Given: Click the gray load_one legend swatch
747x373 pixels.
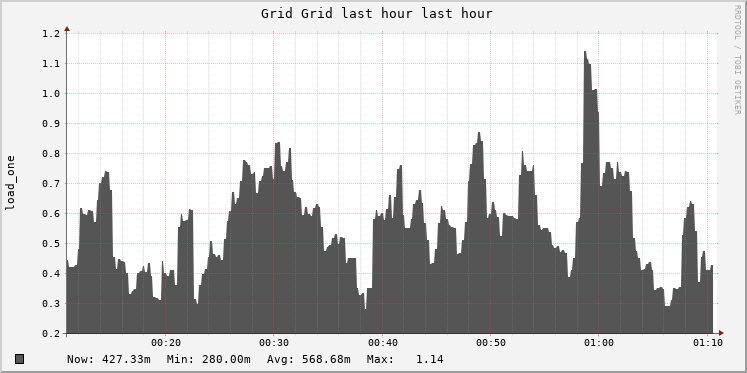Looking at the screenshot, I should 19,359.
